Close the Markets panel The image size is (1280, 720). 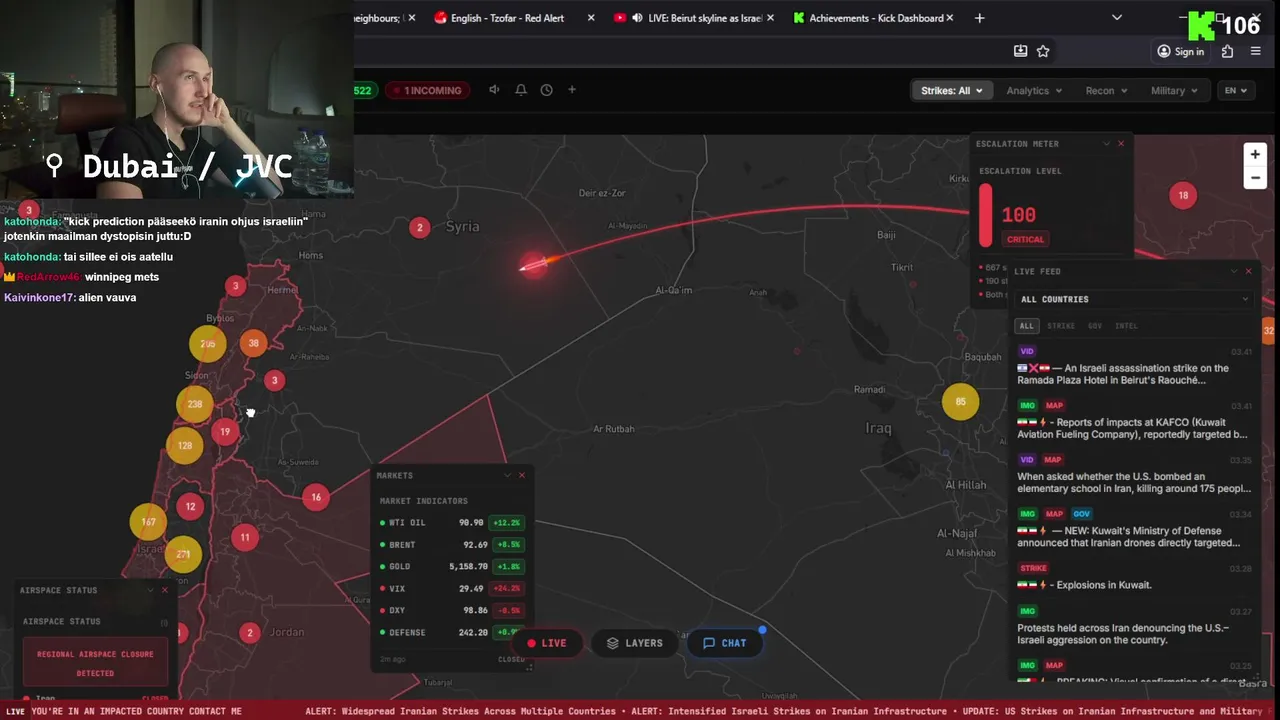(522, 475)
